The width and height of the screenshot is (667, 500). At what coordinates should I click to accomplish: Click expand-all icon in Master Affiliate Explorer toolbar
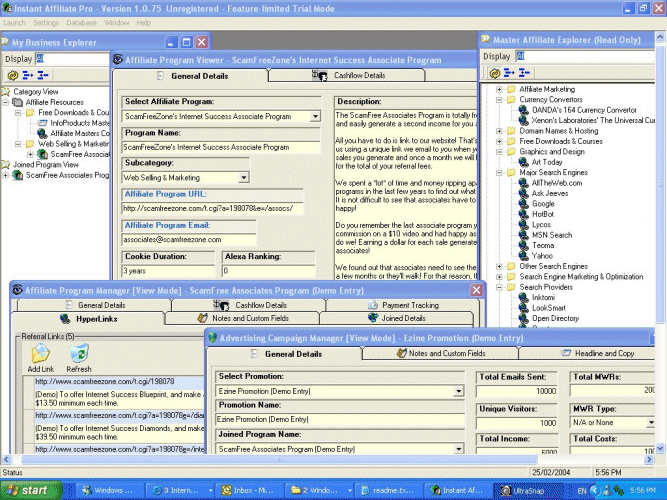(x=509, y=73)
